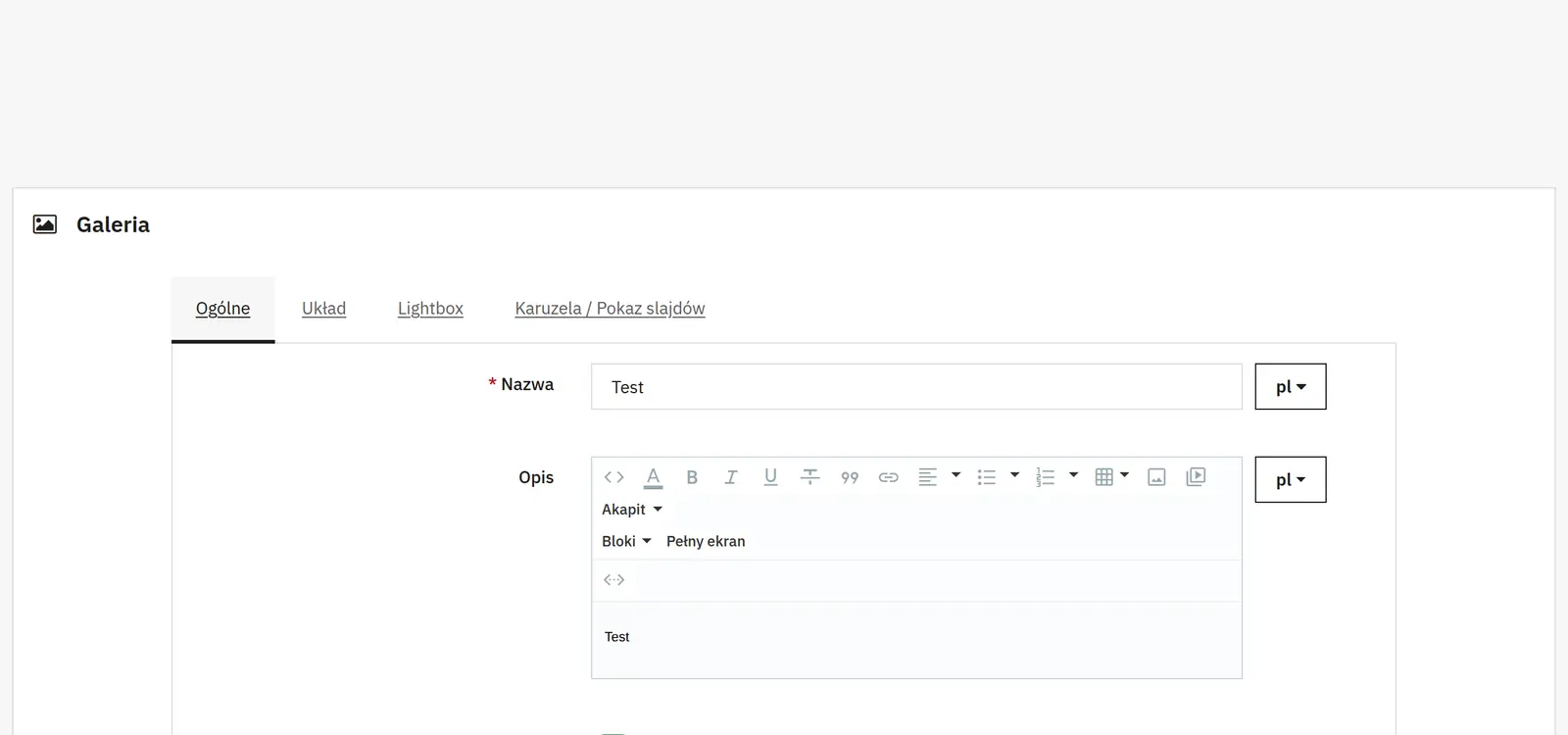Click the source code view icon

[x=613, y=477]
